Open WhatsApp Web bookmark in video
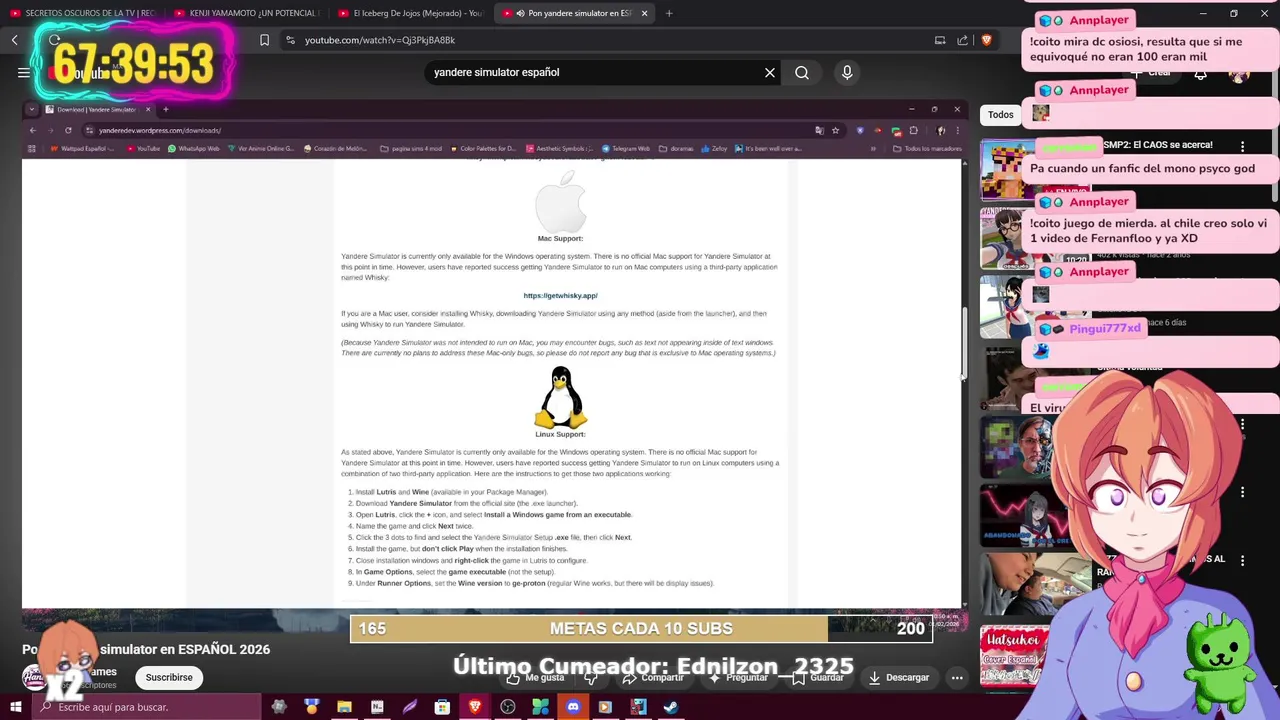 pyautogui.click(x=194, y=148)
